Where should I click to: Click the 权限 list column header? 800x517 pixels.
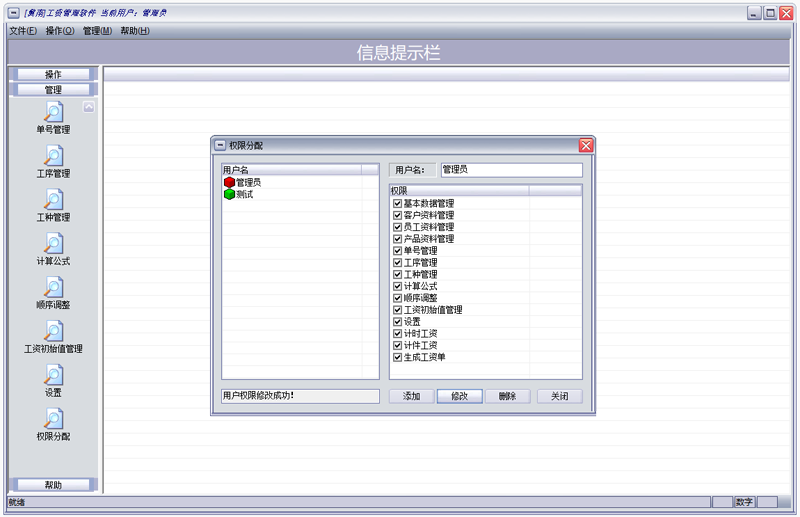tap(459, 190)
